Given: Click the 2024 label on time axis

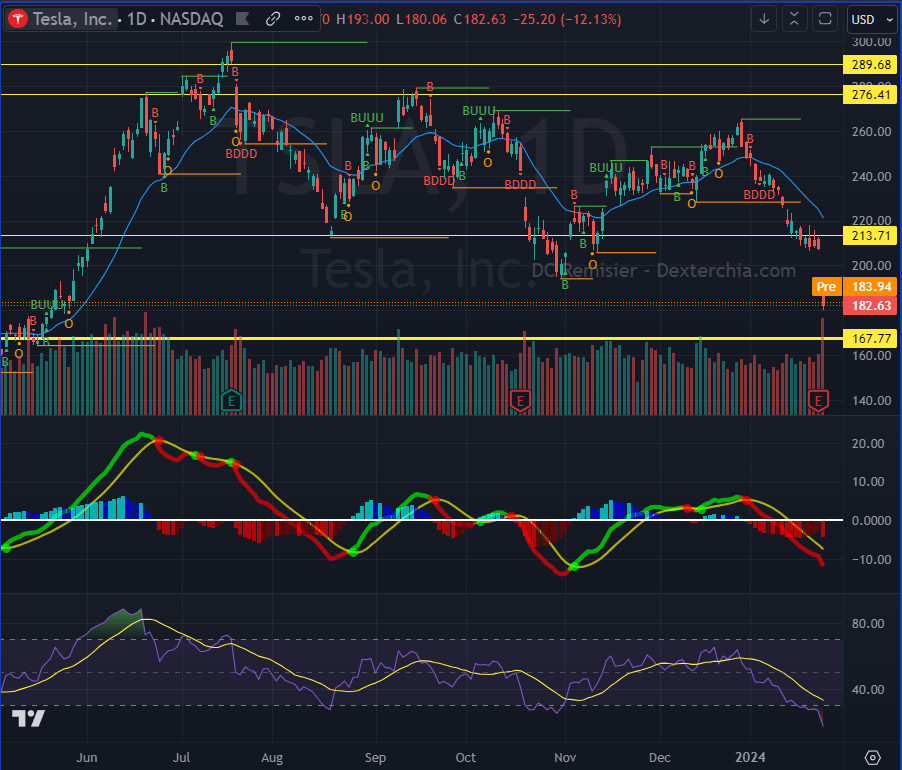Looking at the screenshot, I should [x=751, y=757].
